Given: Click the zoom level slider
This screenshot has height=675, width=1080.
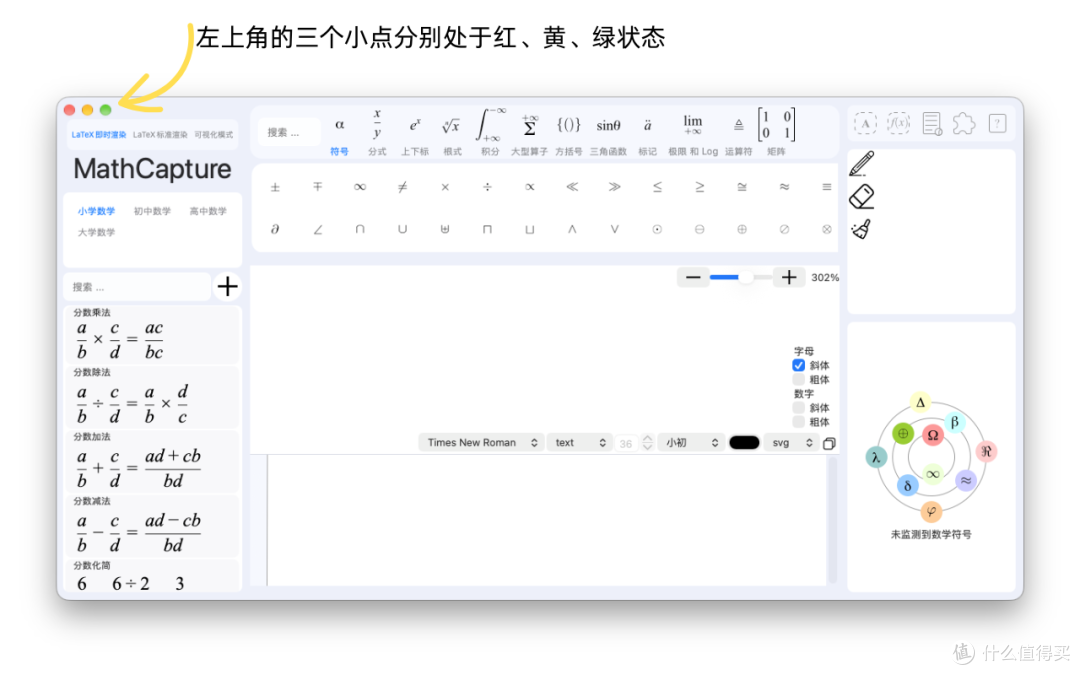Looking at the screenshot, I should [x=740, y=278].
